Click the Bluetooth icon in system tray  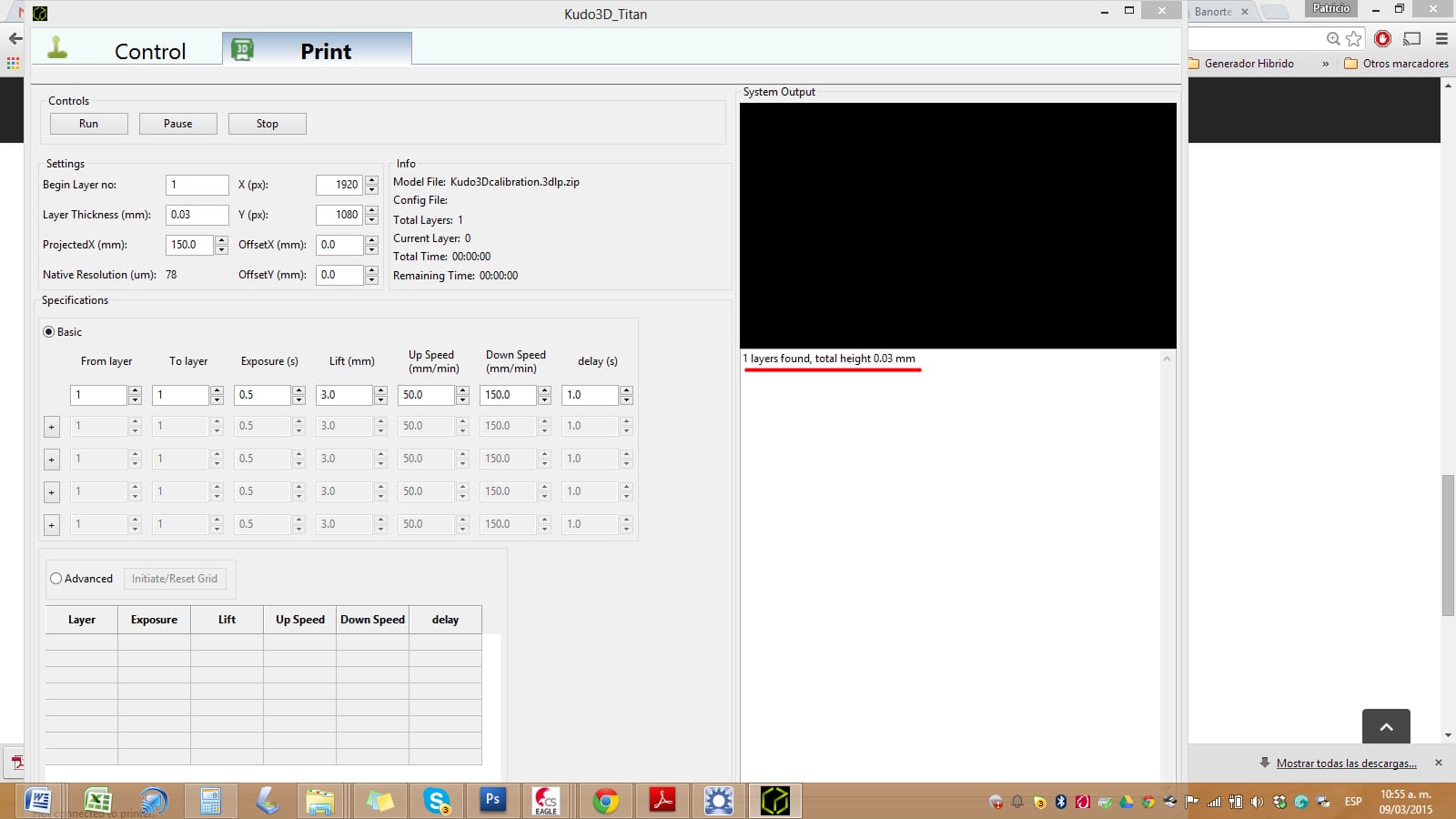(1061, 802)
